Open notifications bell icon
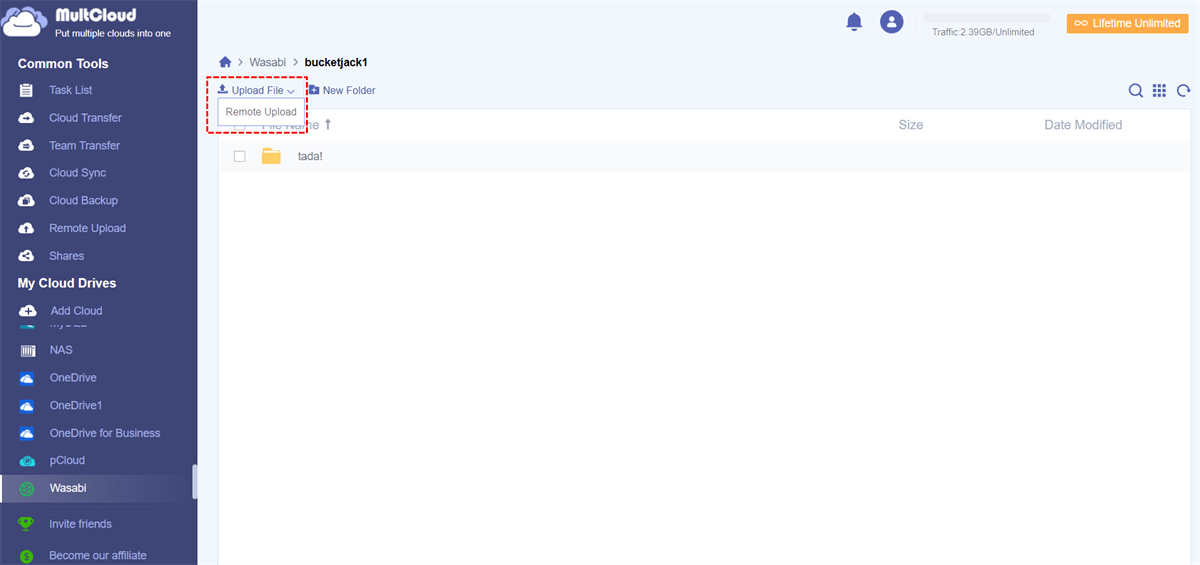The width and height of the screenshot is (1200, 565). [854, 22]
